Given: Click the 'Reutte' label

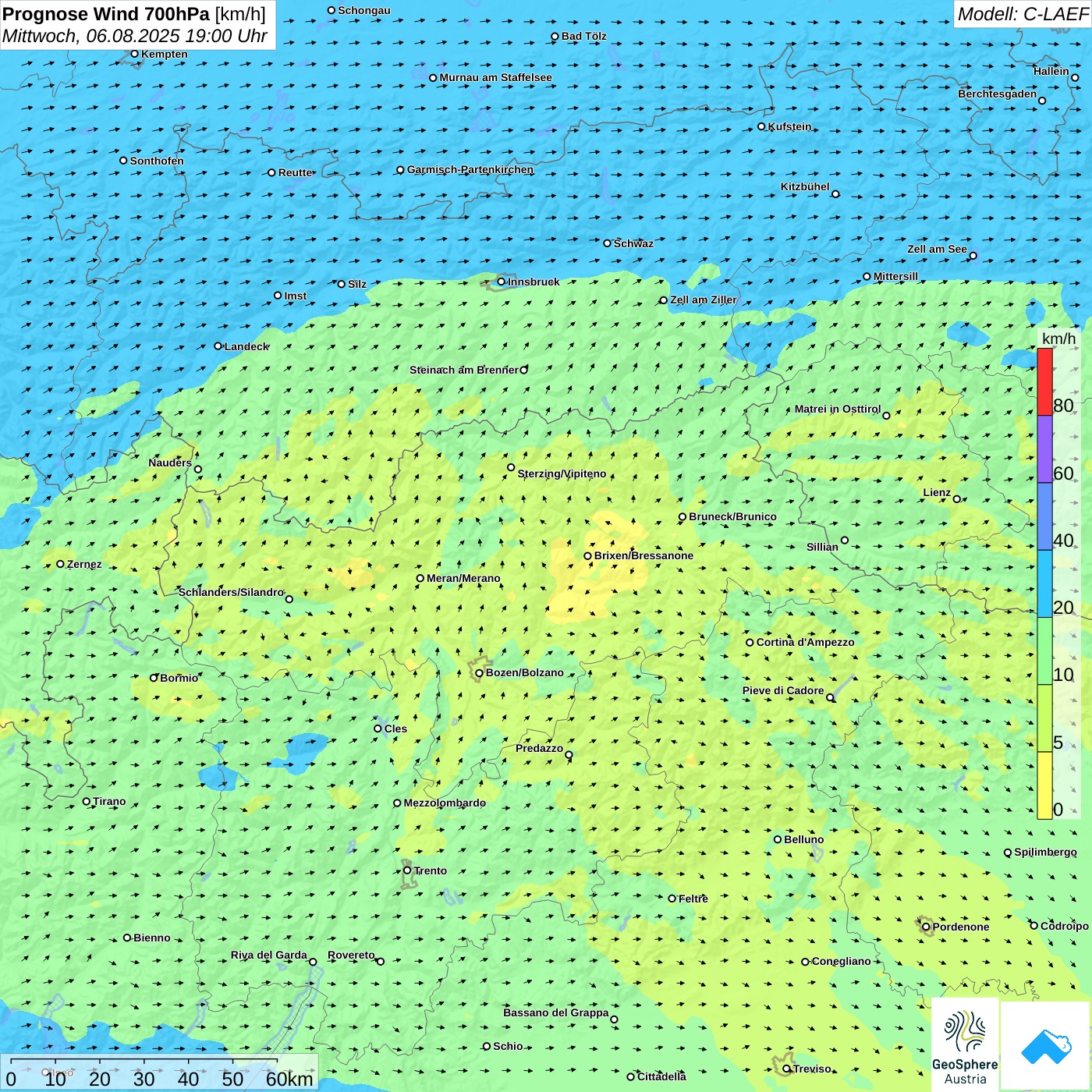Looking at the screenshot, I should coord(296,172).
